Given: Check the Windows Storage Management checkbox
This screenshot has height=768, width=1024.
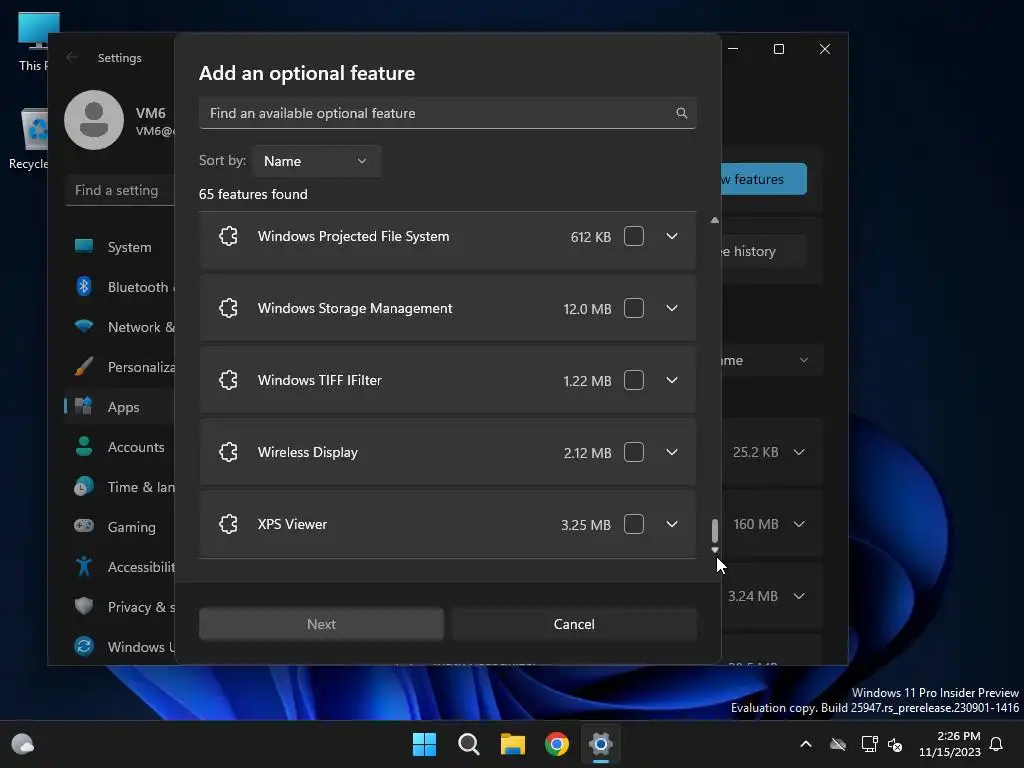Looking at the screenshot, I should click(x=633, y=308).
